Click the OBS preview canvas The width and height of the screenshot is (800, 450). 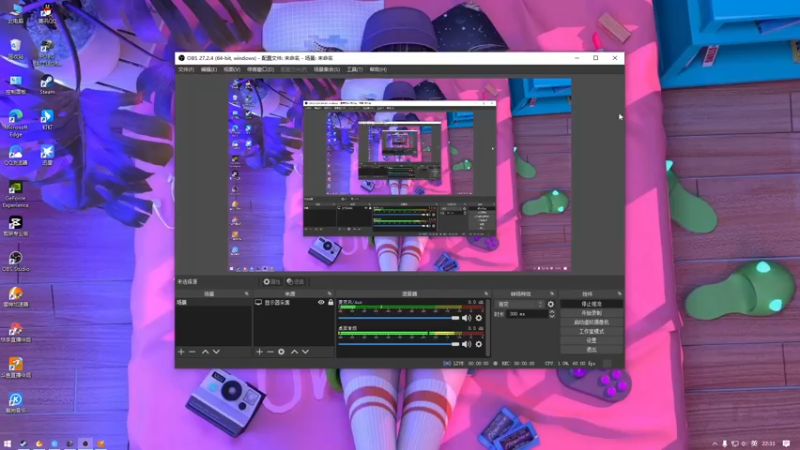pos(399,175)
